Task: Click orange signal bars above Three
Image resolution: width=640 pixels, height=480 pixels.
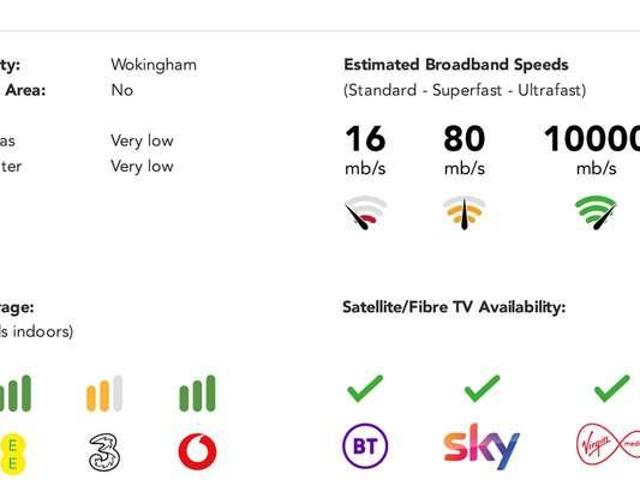Action: click(x=104, y=394)
